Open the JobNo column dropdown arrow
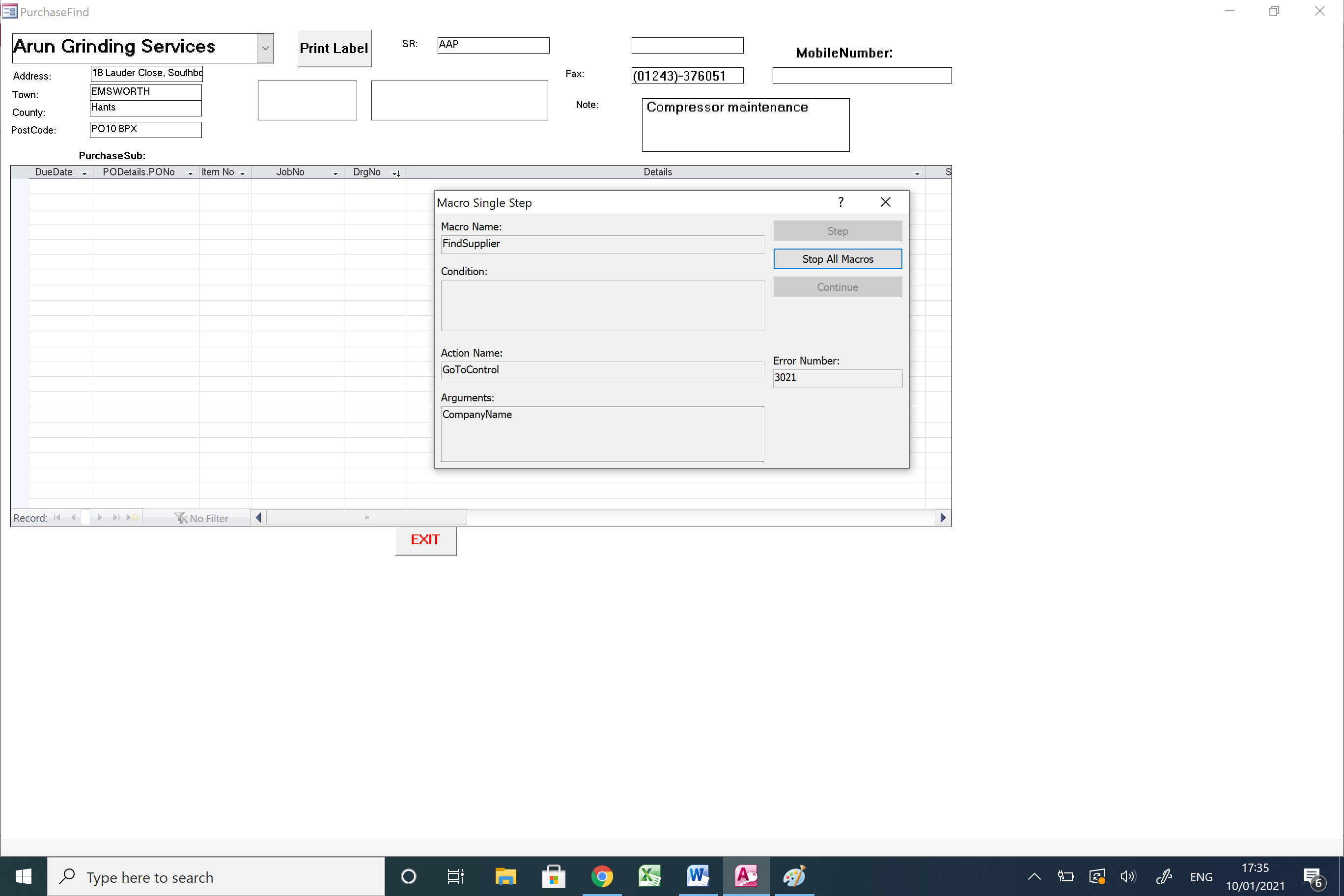This screenshot has width=1344, height=896. 336,173
